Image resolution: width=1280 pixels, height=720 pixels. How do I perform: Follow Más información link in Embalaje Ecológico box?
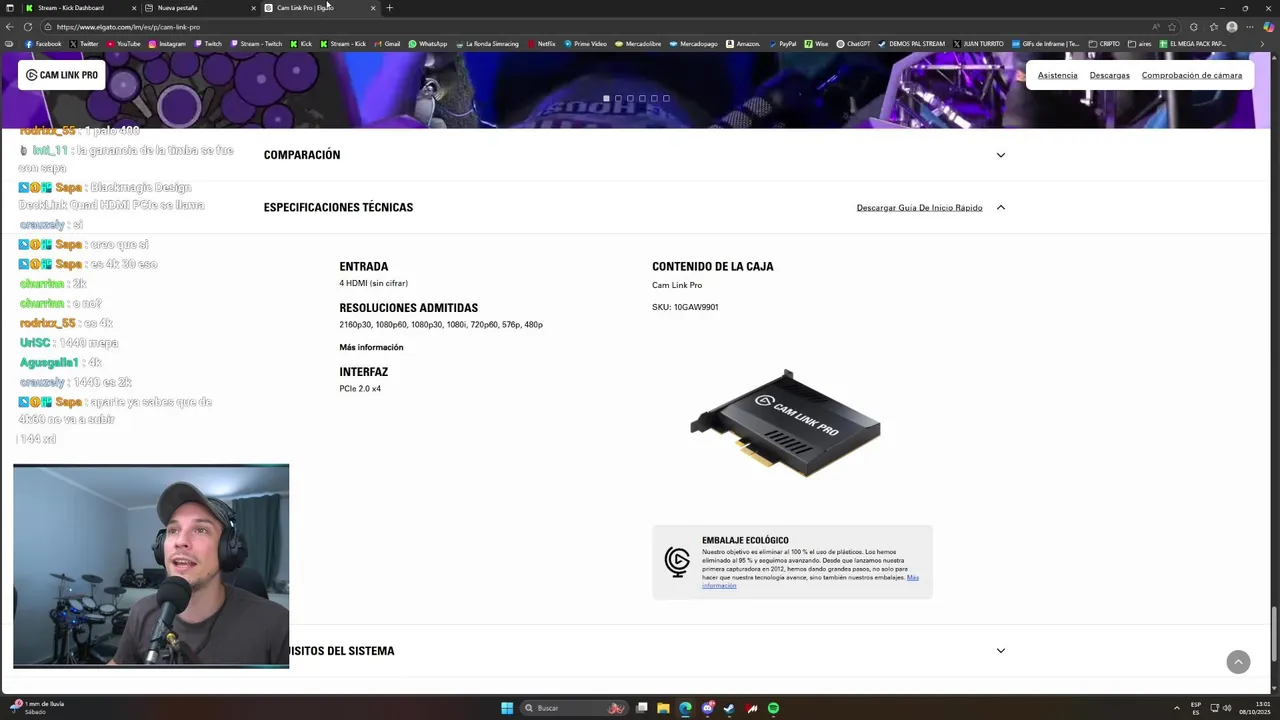(912, 578)
